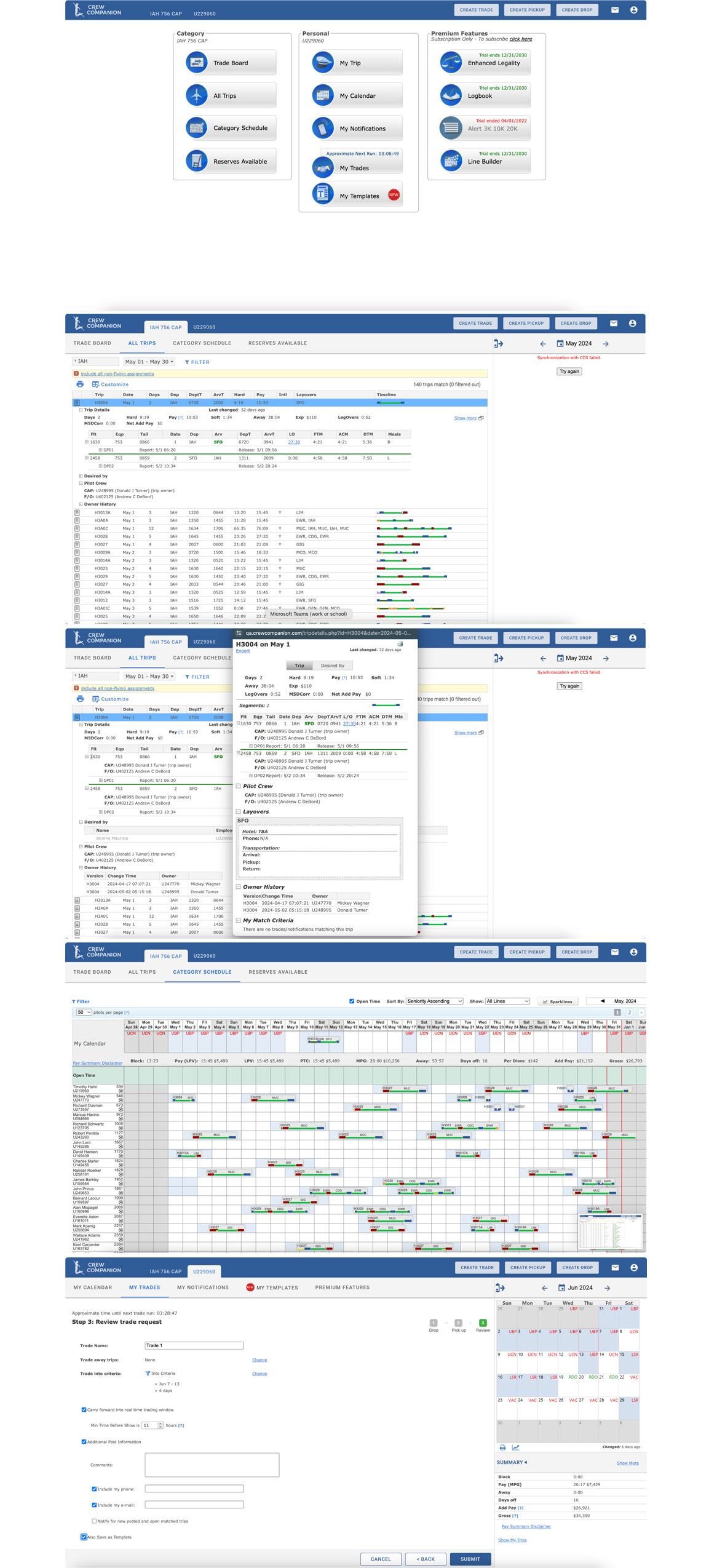Viewport: 701px width, 1568px height.
Task: Open the My Calendar personal tile
Action: click(x=357, y=95)
